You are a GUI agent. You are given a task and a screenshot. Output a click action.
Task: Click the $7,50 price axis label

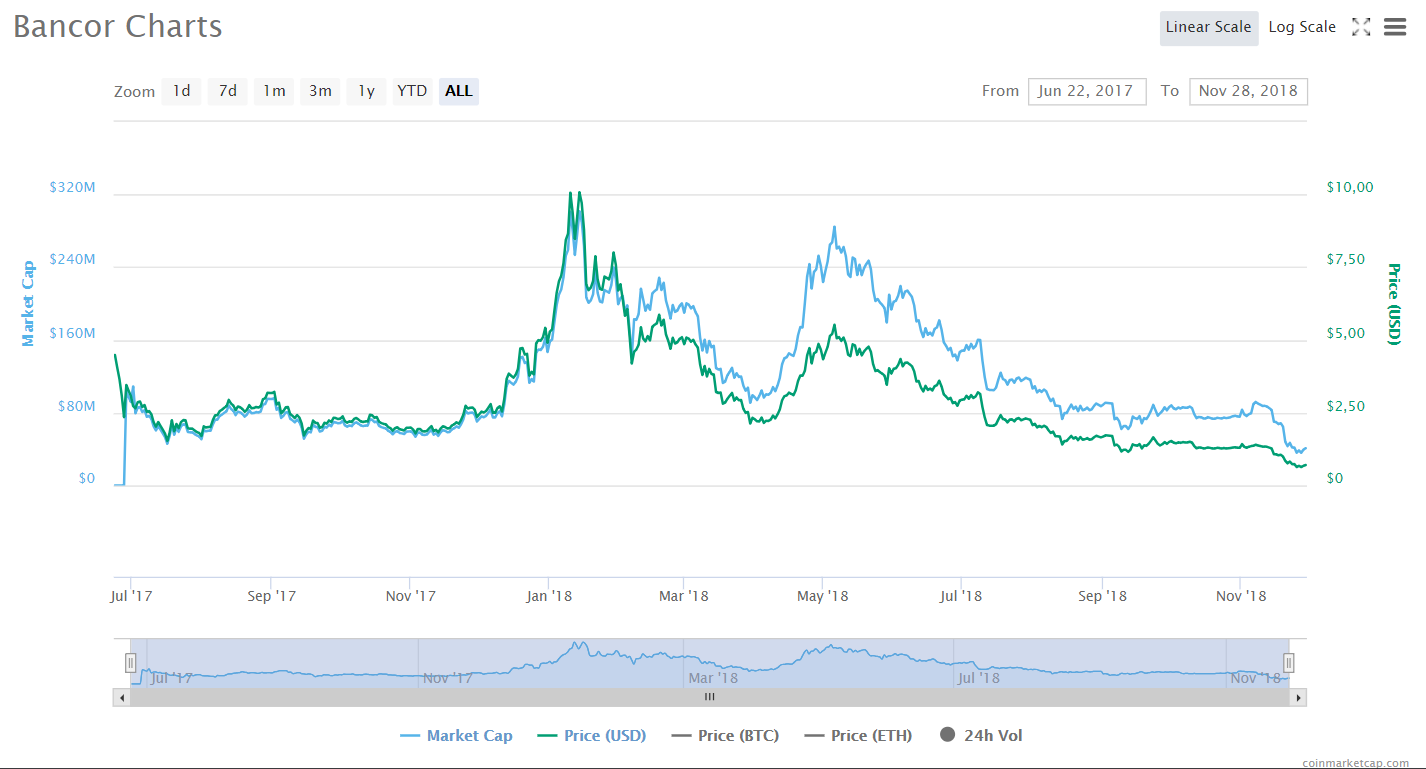(1346, 260)
